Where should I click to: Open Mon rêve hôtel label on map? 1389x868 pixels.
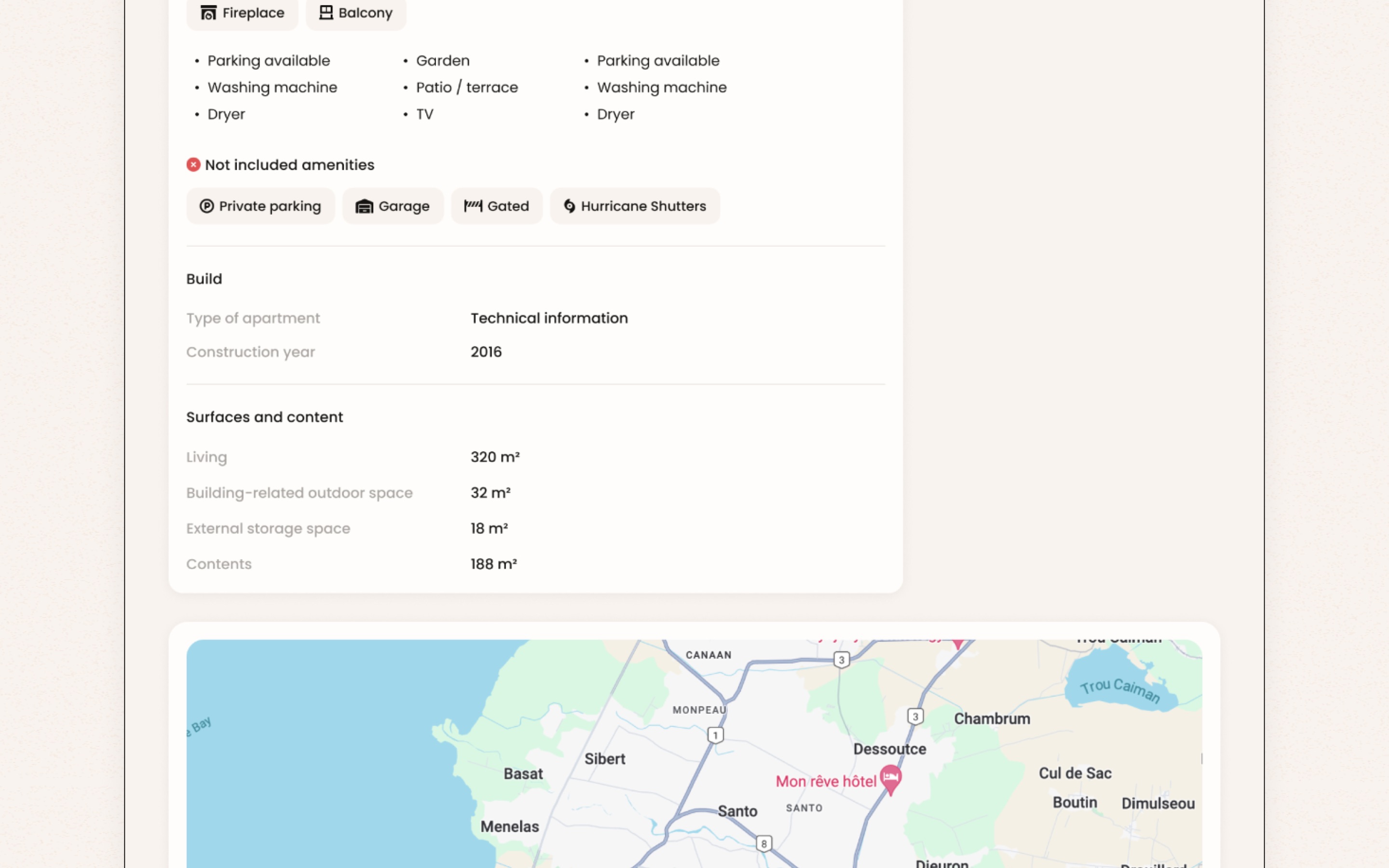click(x=826, y=781)
